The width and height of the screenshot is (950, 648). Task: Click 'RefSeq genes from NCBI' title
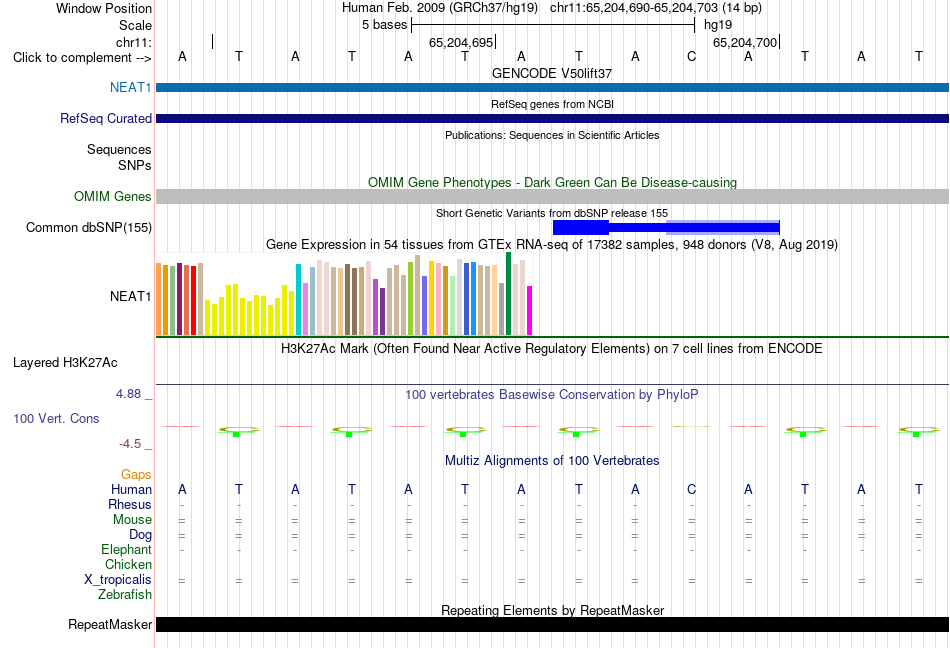point(552,104)
